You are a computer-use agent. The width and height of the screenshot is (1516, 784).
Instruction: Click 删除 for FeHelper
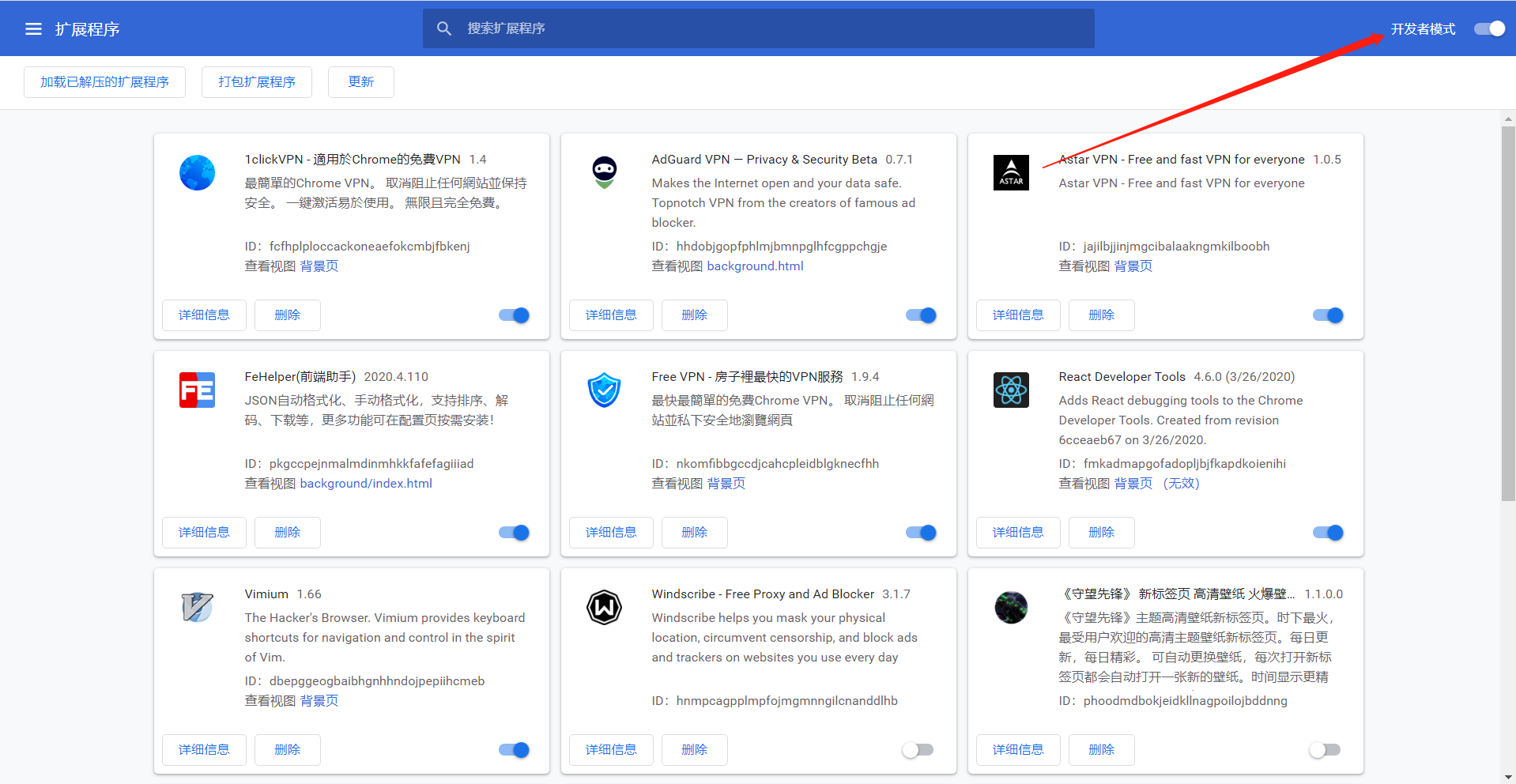coord(288,533)
